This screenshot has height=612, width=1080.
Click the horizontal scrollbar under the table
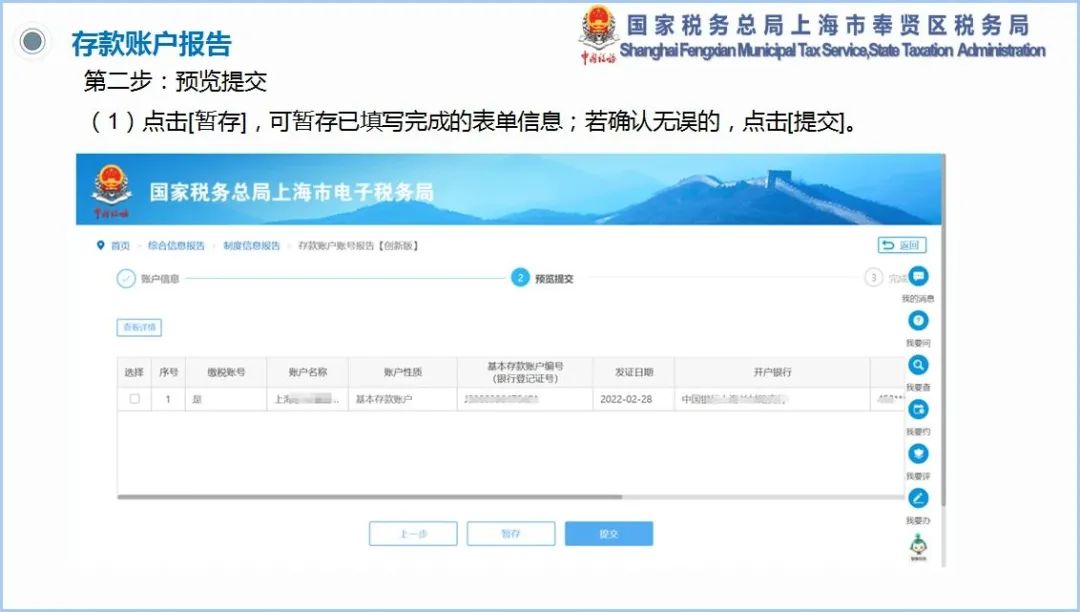370,496
